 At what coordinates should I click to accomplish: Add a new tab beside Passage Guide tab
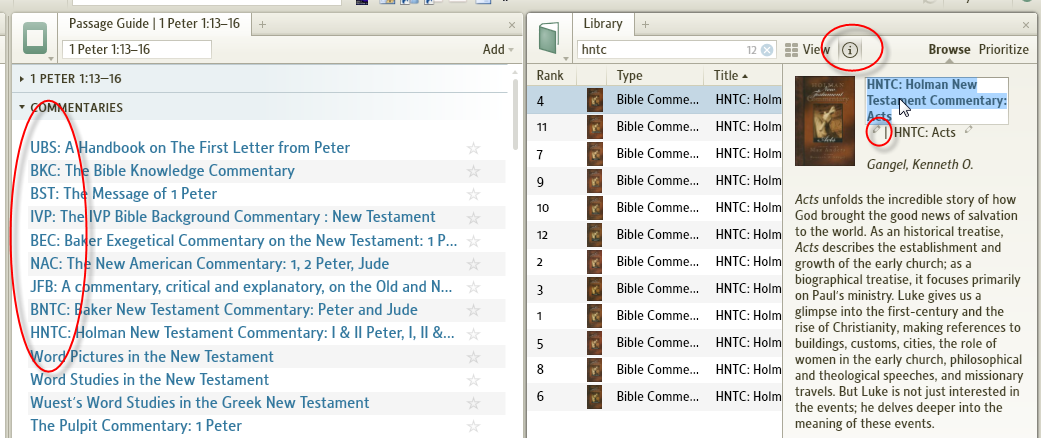tap(262, 25)
